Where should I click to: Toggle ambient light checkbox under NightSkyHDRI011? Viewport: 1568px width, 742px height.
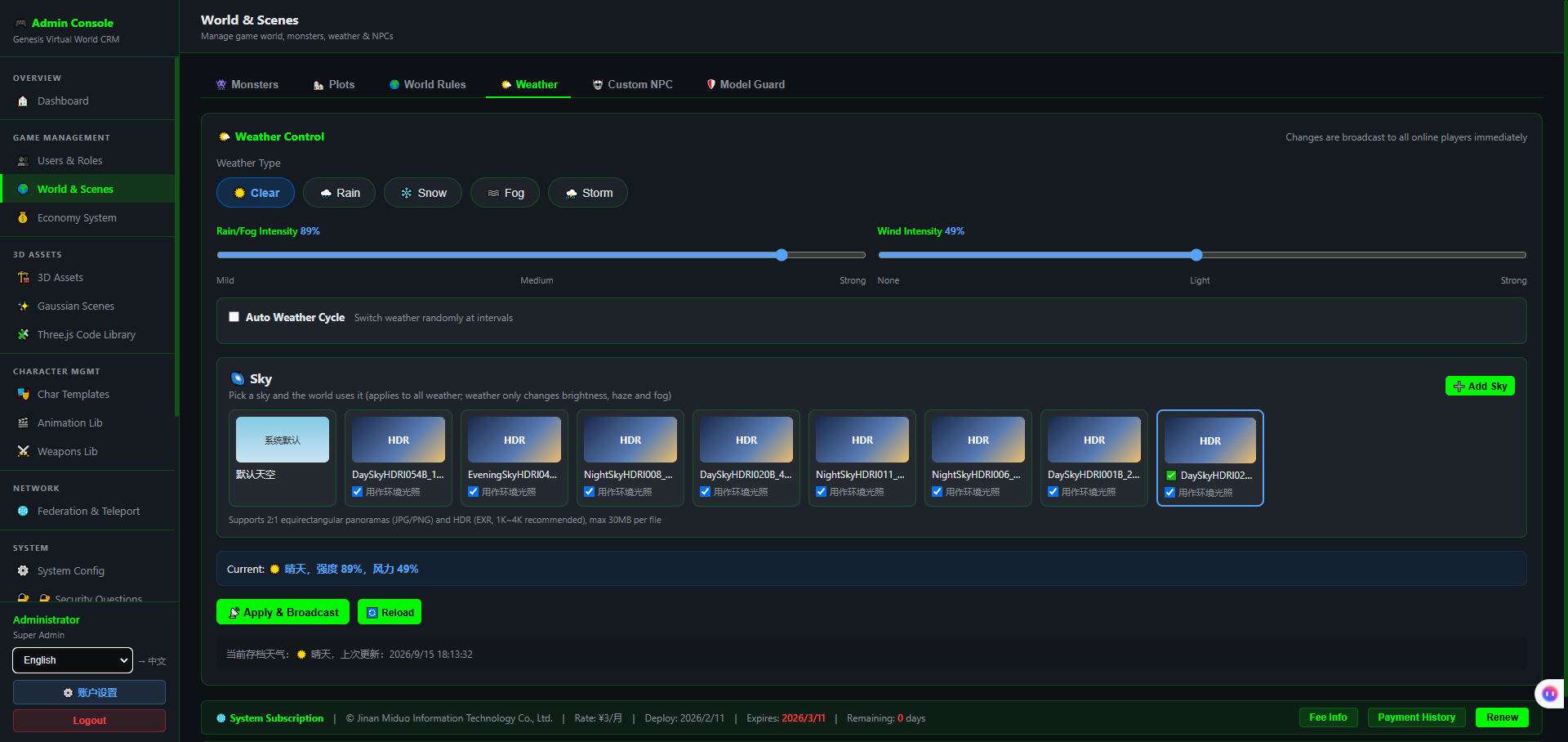tap(821, 492)
